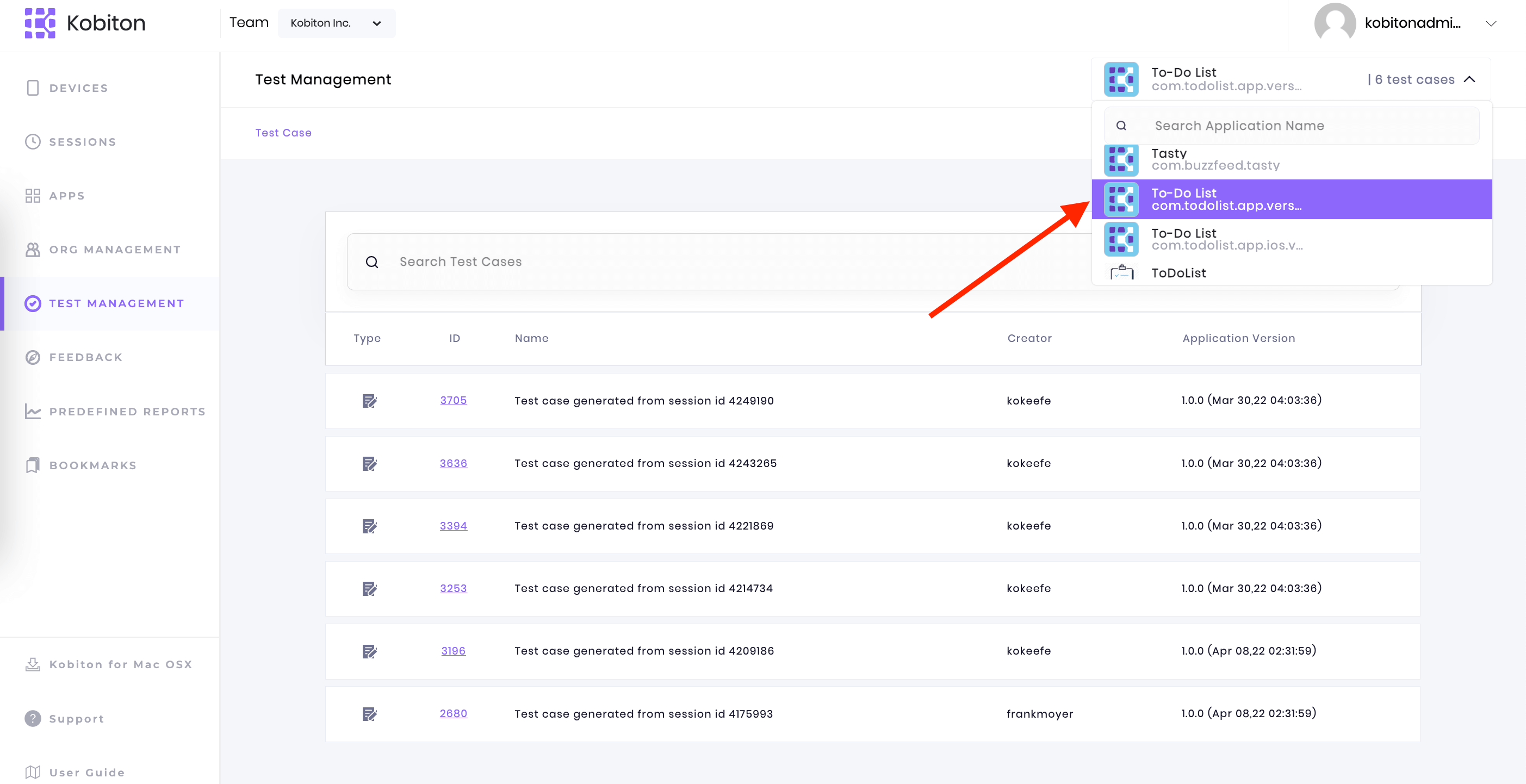Click the Application Version column header
The width and height of the screenshot is (1526, 784).
click(x=1239, y=338)
